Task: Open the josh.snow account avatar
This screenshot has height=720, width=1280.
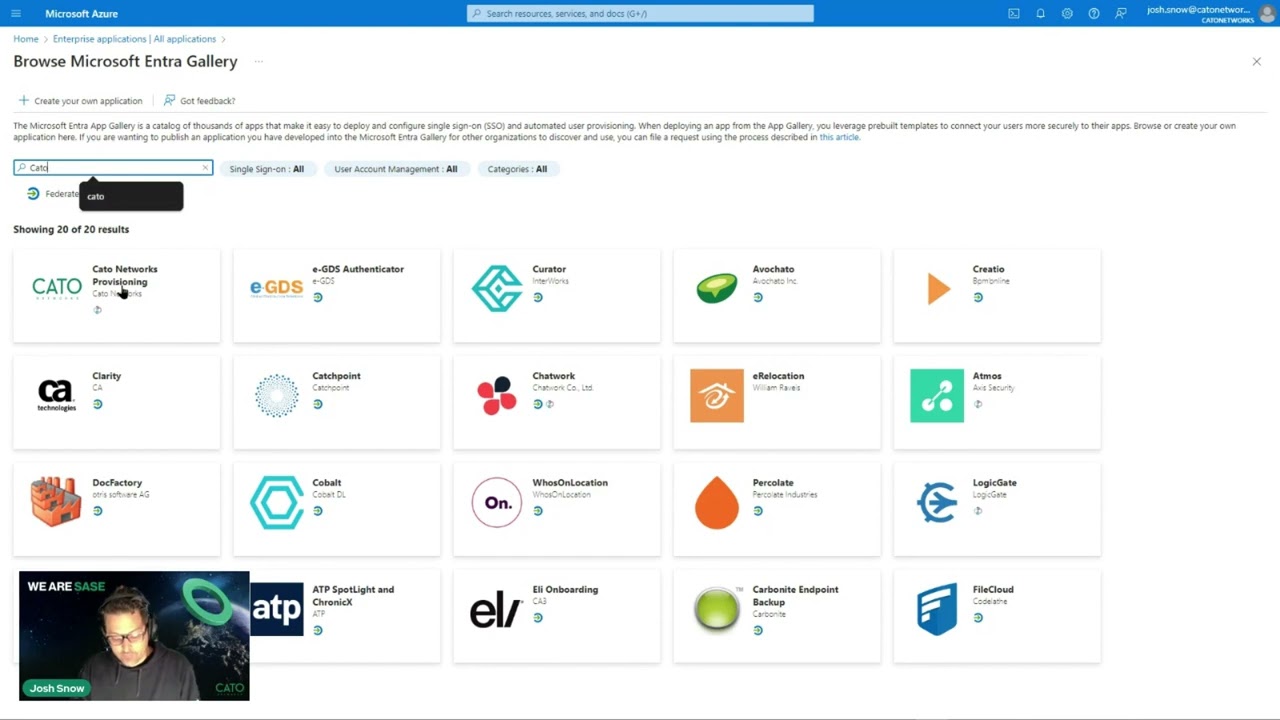Action: point(1266,13)
